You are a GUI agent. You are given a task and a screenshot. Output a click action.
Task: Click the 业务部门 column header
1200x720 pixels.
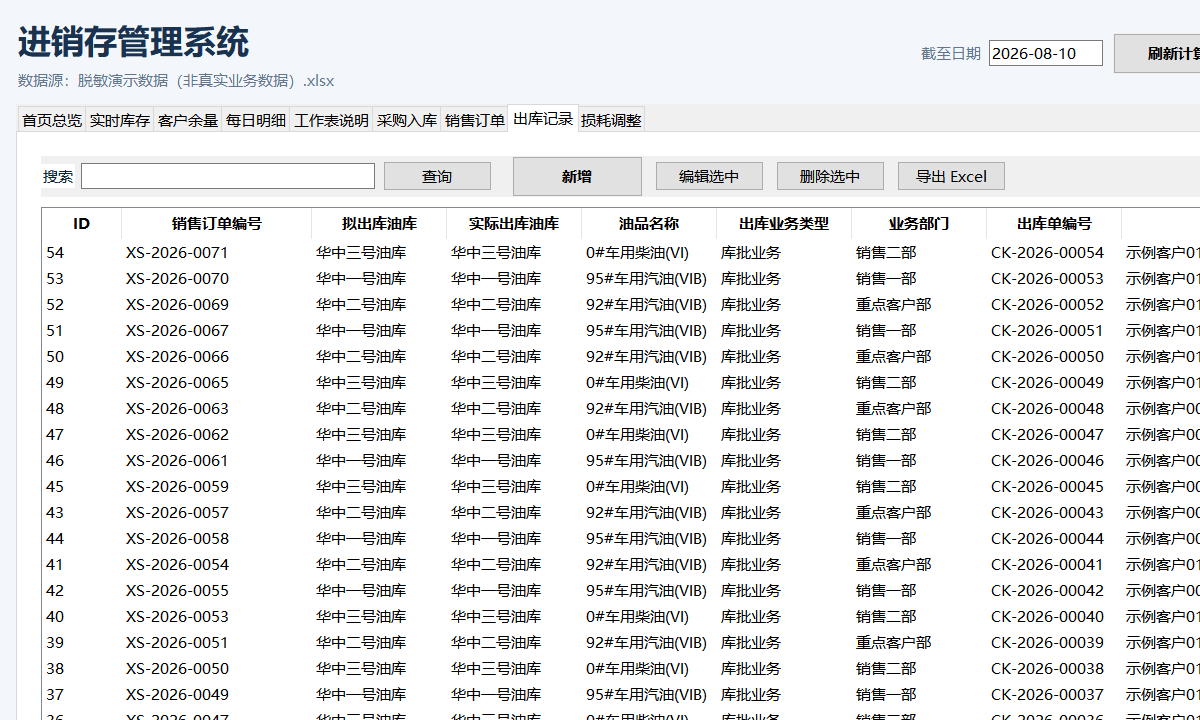pos(919,224)
